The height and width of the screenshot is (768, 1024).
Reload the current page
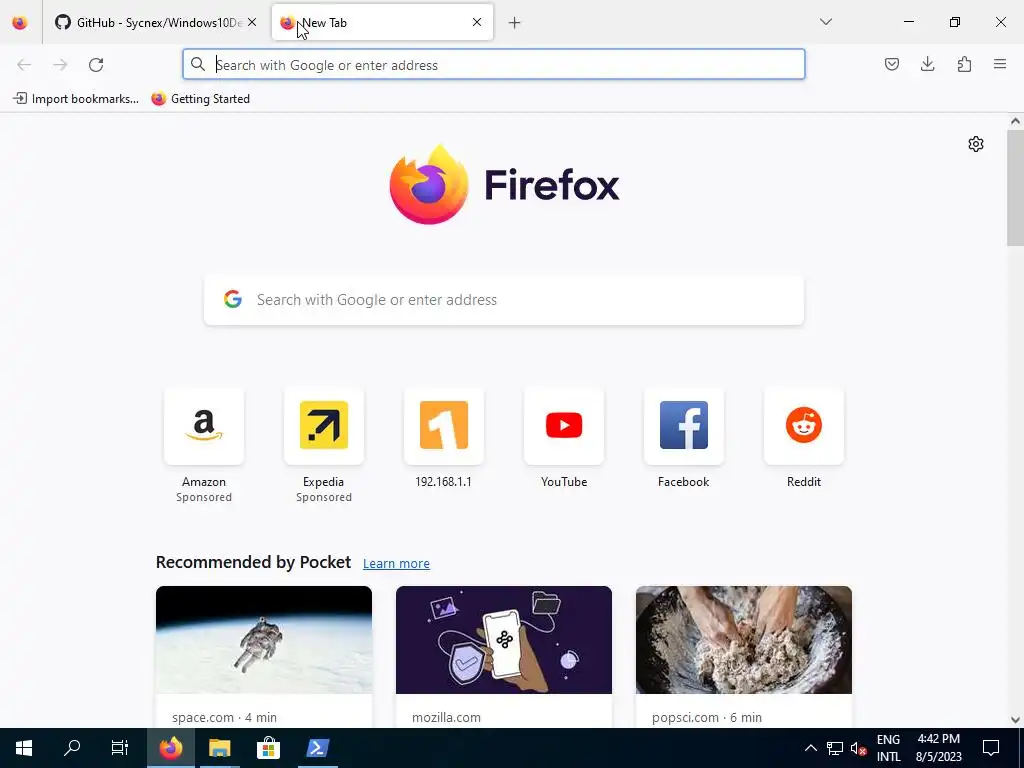[96, 65]
